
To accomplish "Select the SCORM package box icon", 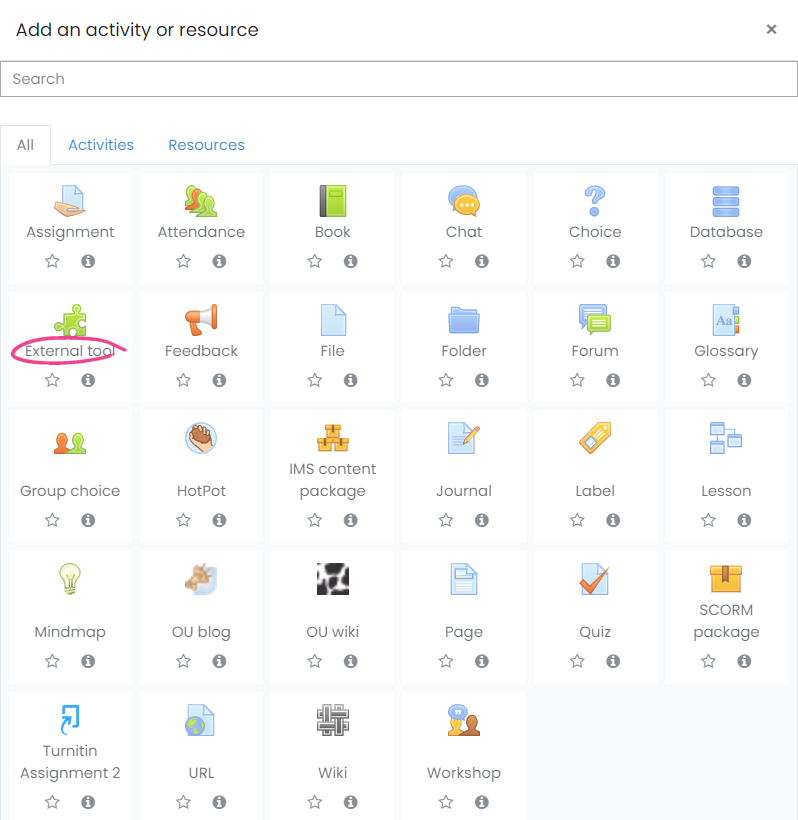I will point(726,579).
